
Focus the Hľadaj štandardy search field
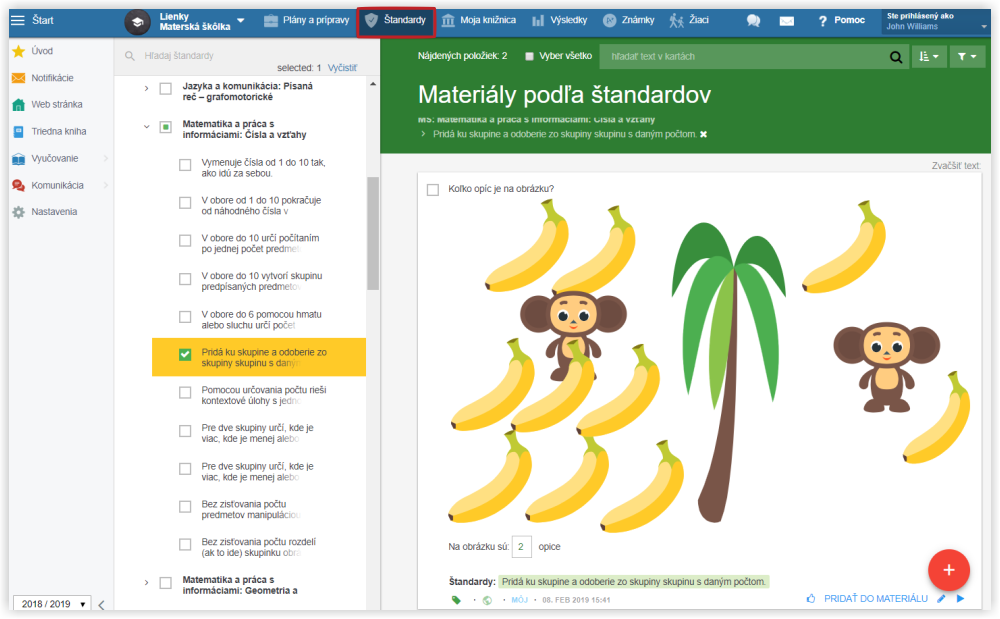(242, 56)
